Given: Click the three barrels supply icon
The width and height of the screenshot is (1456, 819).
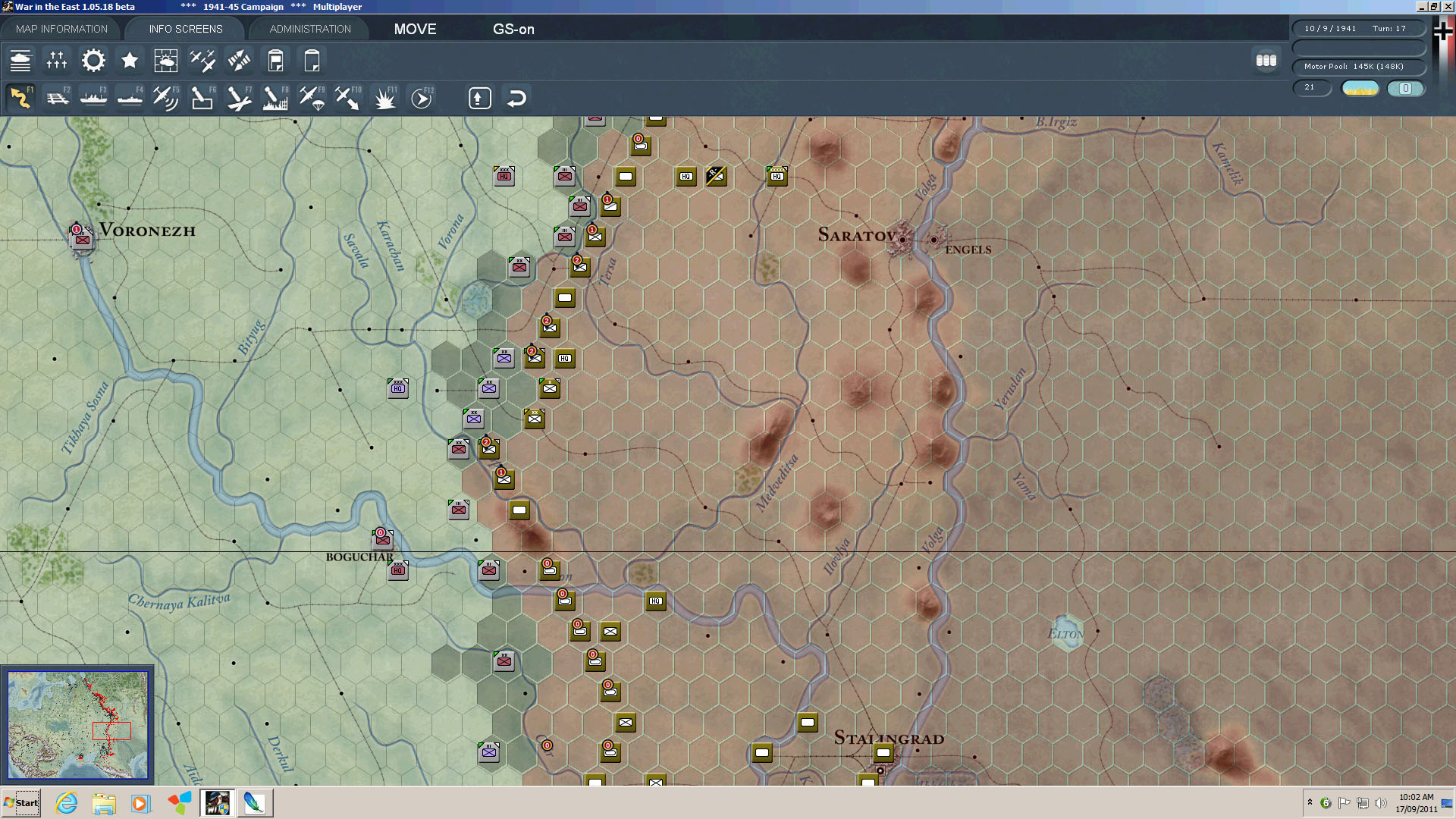Looking at the screenshot, I should [x=1266, y=60].
